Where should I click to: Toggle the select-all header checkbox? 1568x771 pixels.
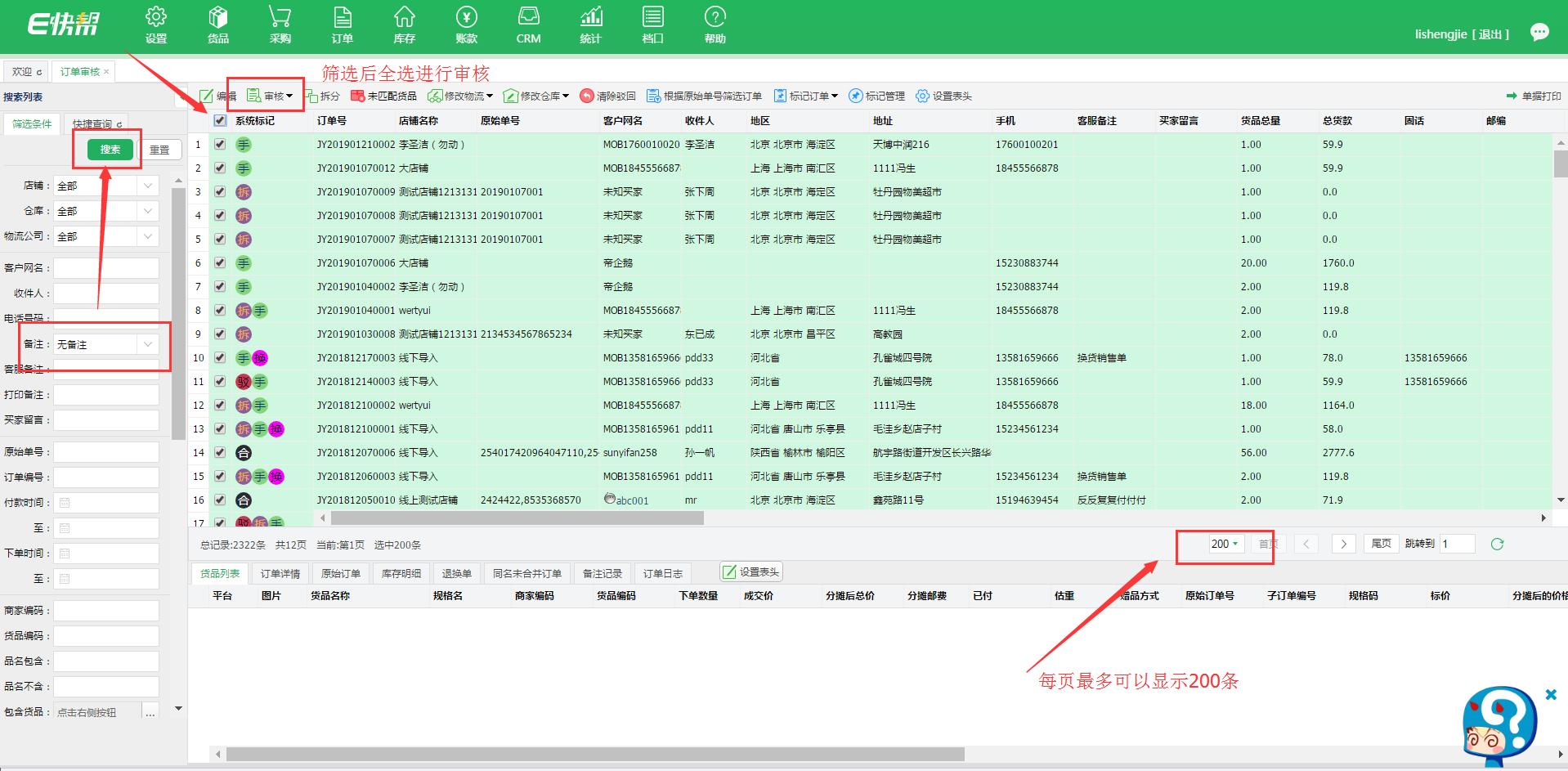(x=220, y=120)
